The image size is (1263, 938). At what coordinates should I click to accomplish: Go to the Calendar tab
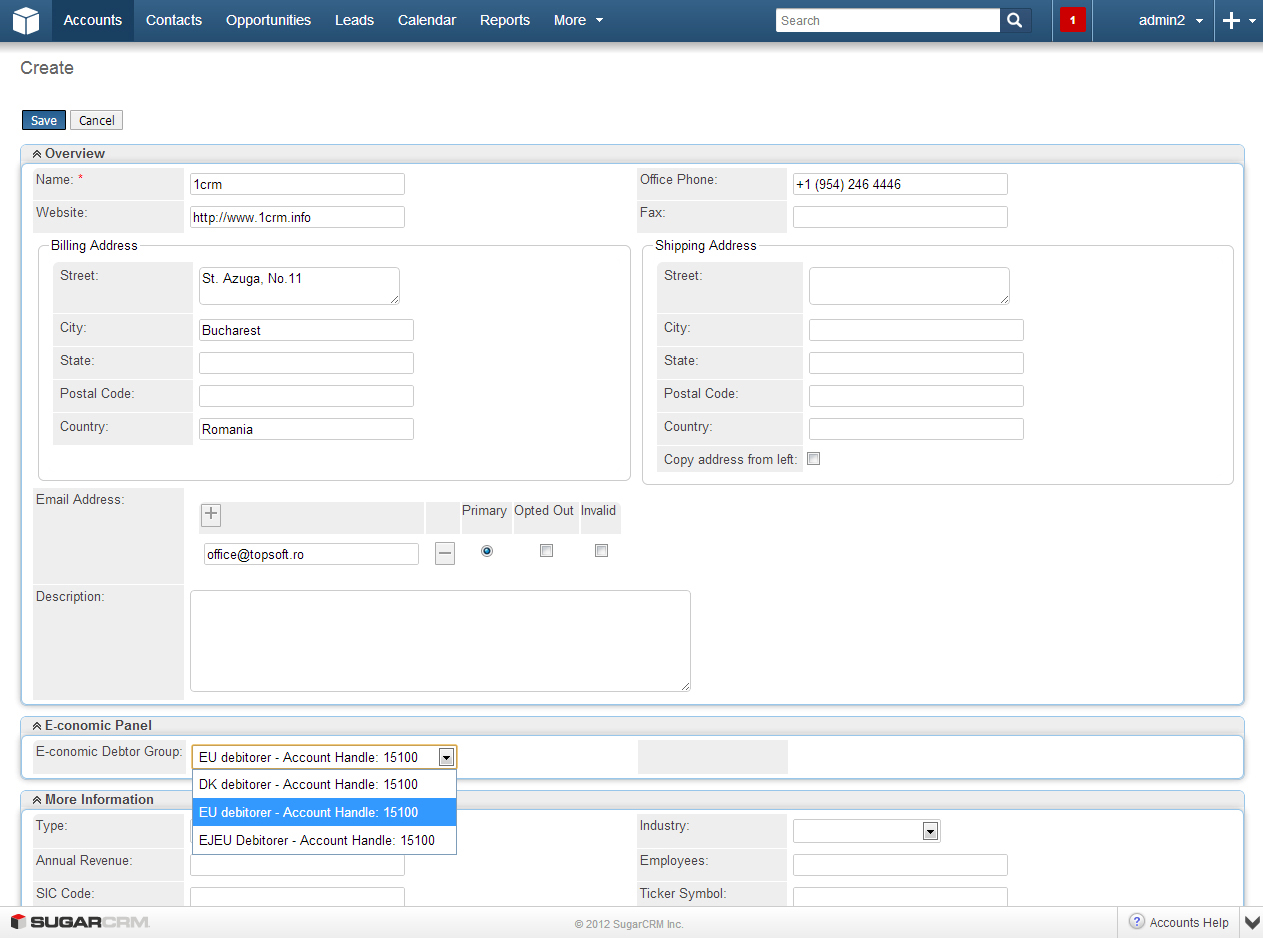click(x=427, y=20)
